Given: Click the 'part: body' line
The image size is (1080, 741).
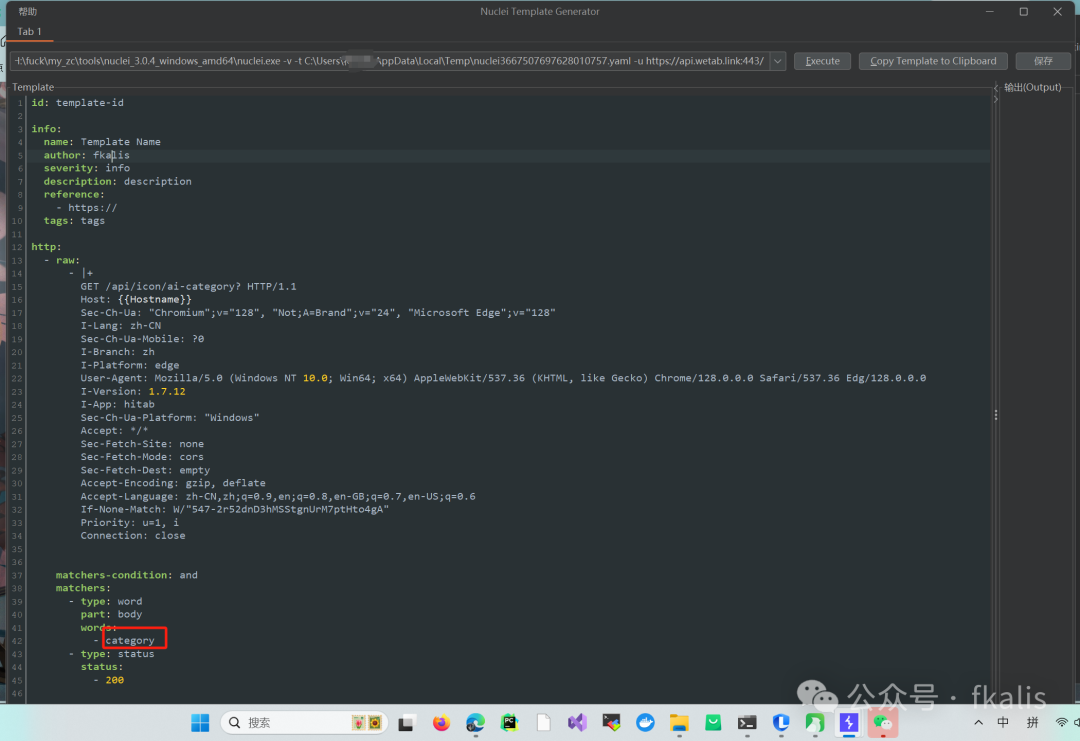Looking at the screenshot, I should tap(111, 614).
